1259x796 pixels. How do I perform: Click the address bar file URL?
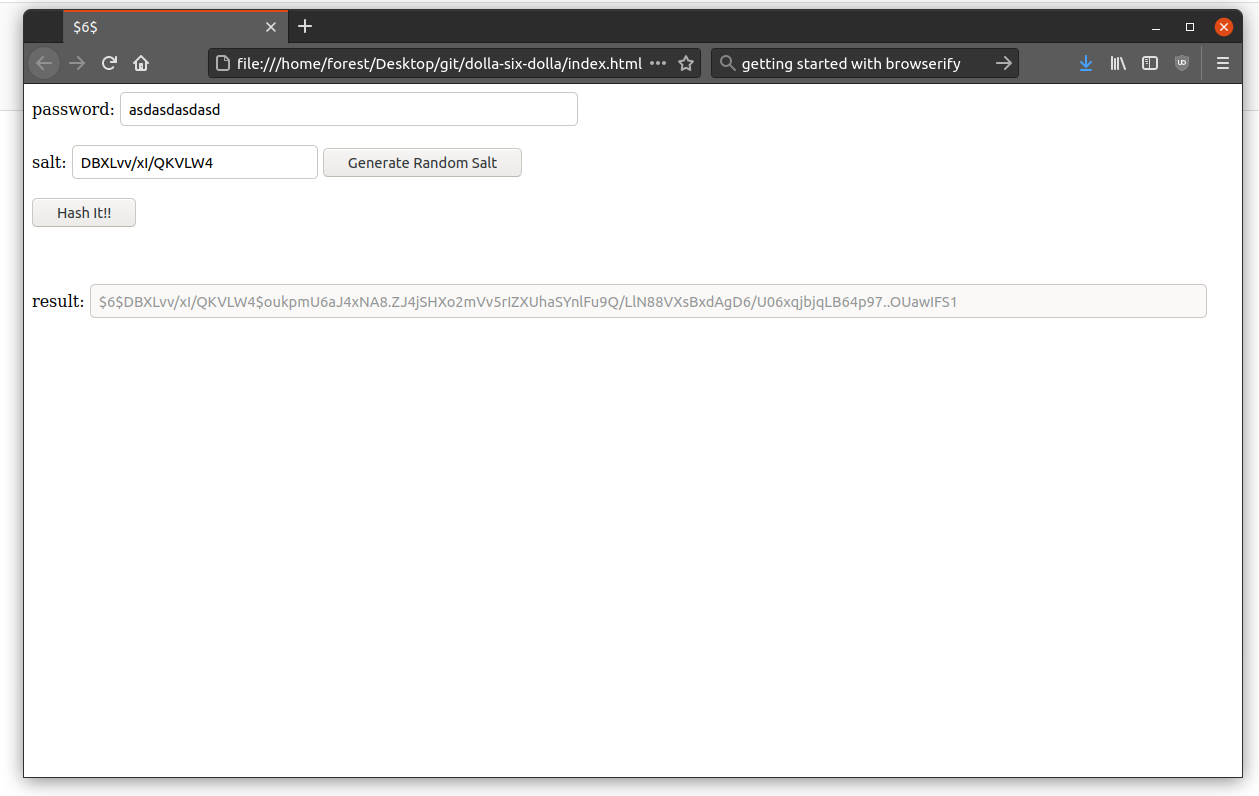(439, 63)
